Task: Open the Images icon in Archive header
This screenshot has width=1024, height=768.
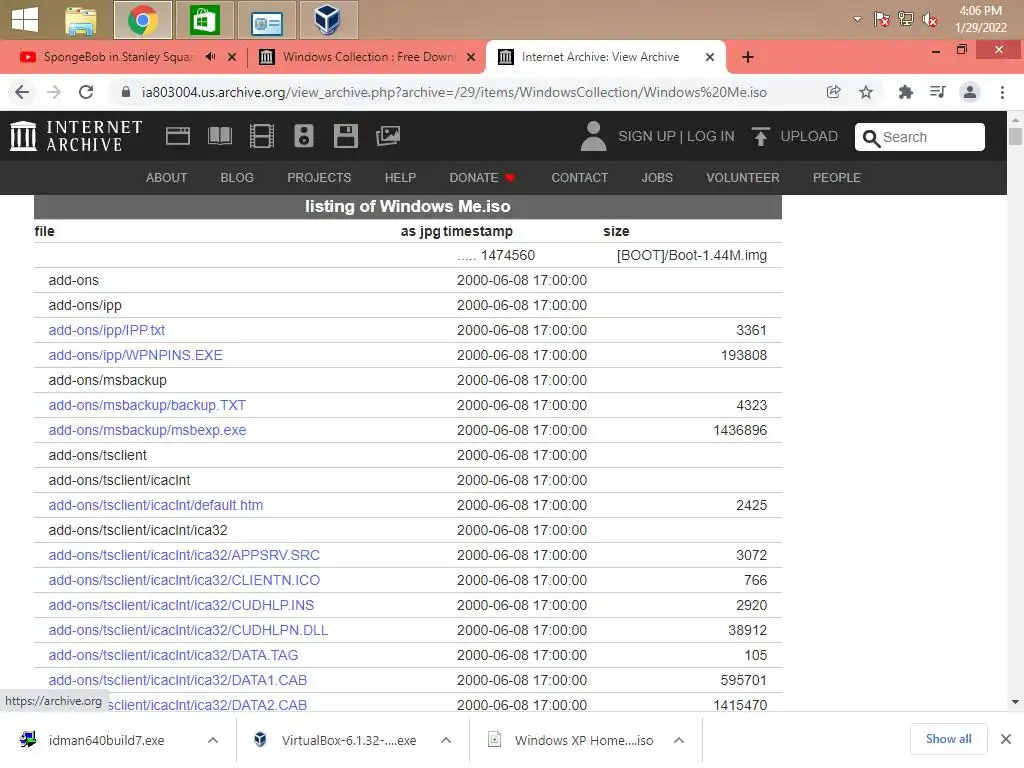Action: (x=388, y=136)
